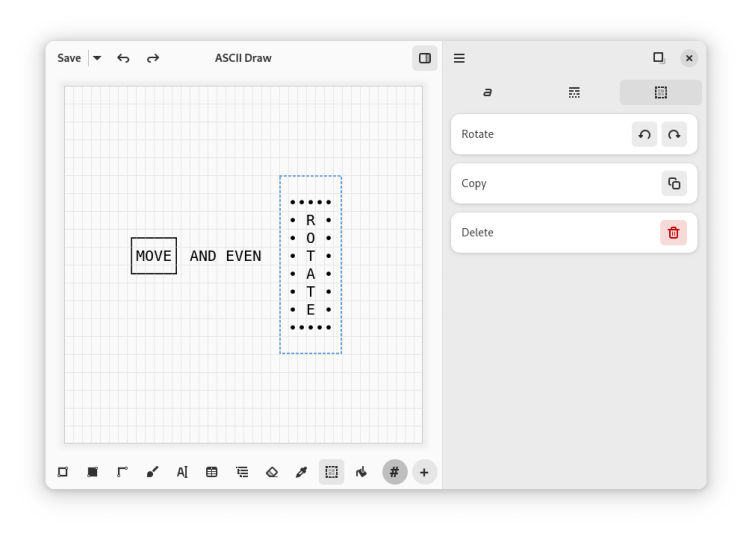Select the Fill bucket tool
This screenshot has width=752, height=539.
tap(361, 472)
